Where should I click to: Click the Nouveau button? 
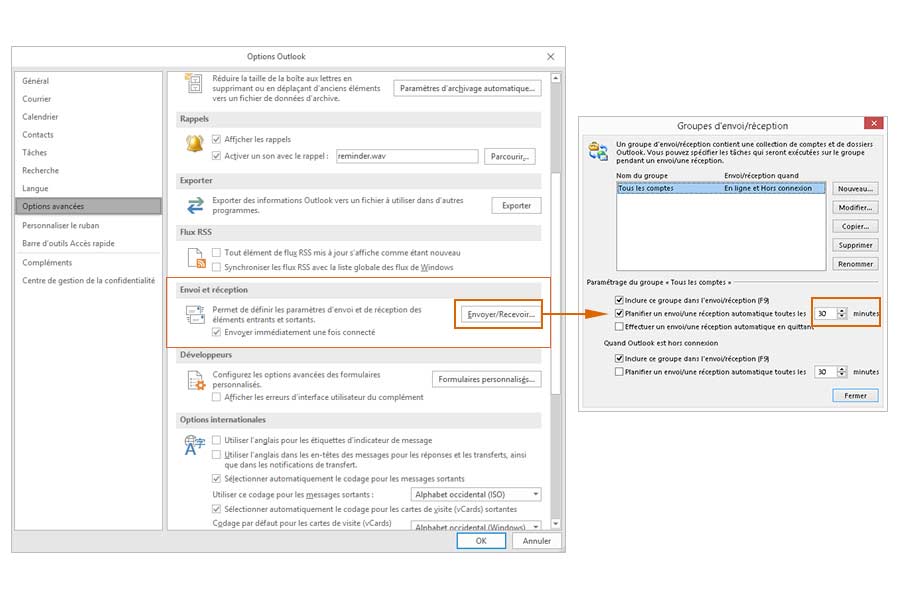pos(855,188)
